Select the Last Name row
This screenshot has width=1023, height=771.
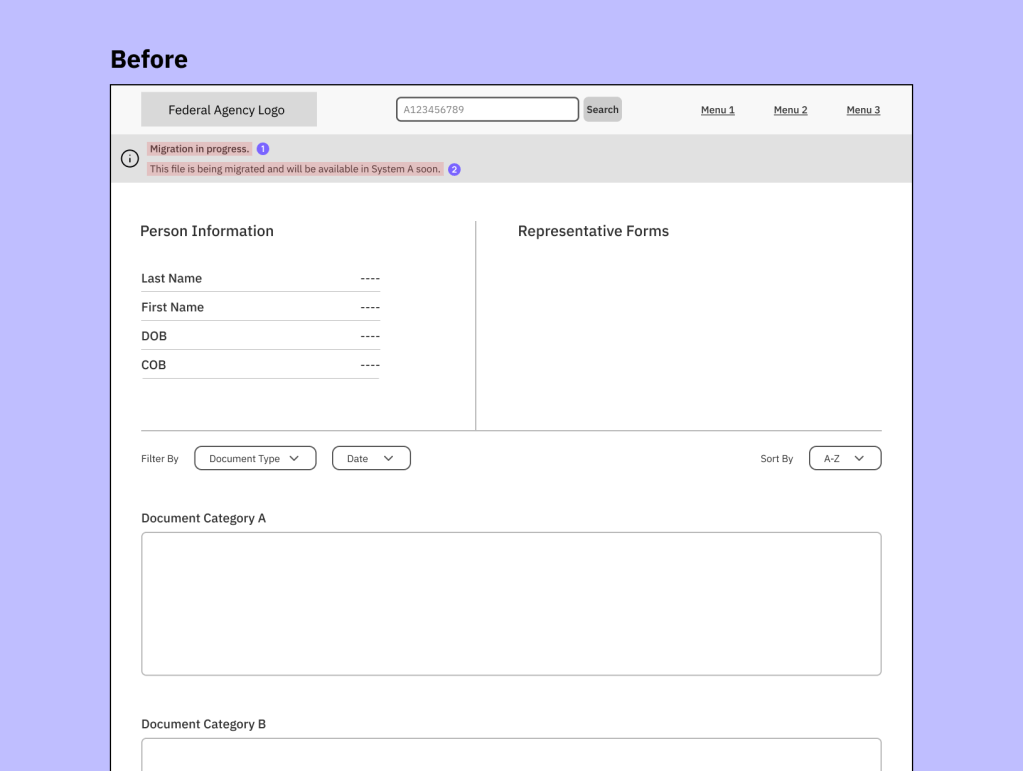pyautogui.click(x=260, y=279)
